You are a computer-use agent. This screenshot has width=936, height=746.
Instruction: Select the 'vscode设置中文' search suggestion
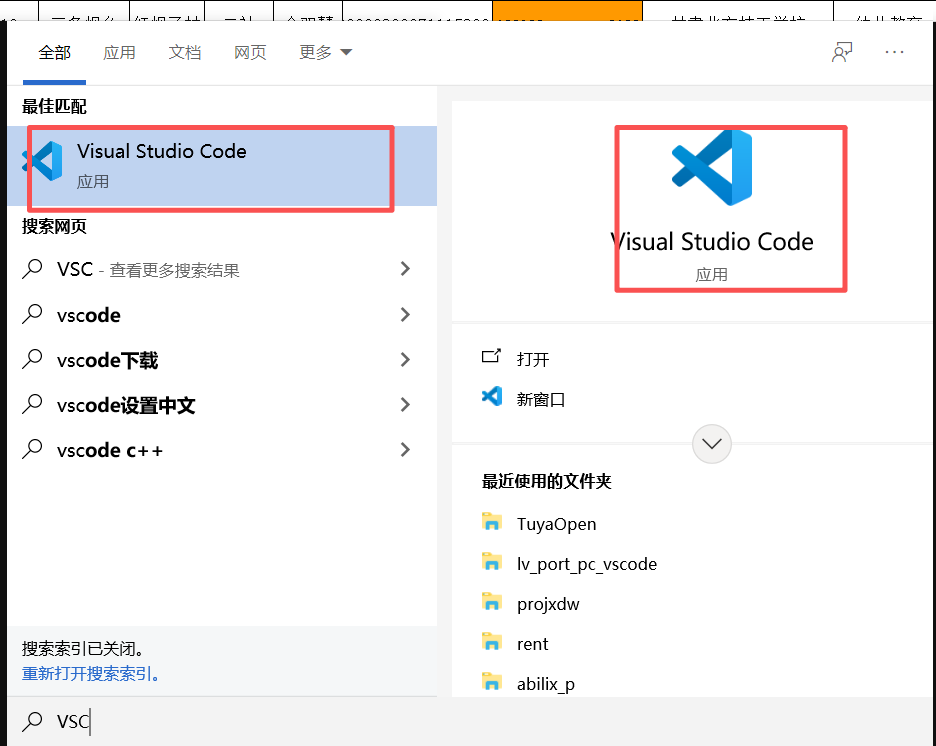(222, 405)
